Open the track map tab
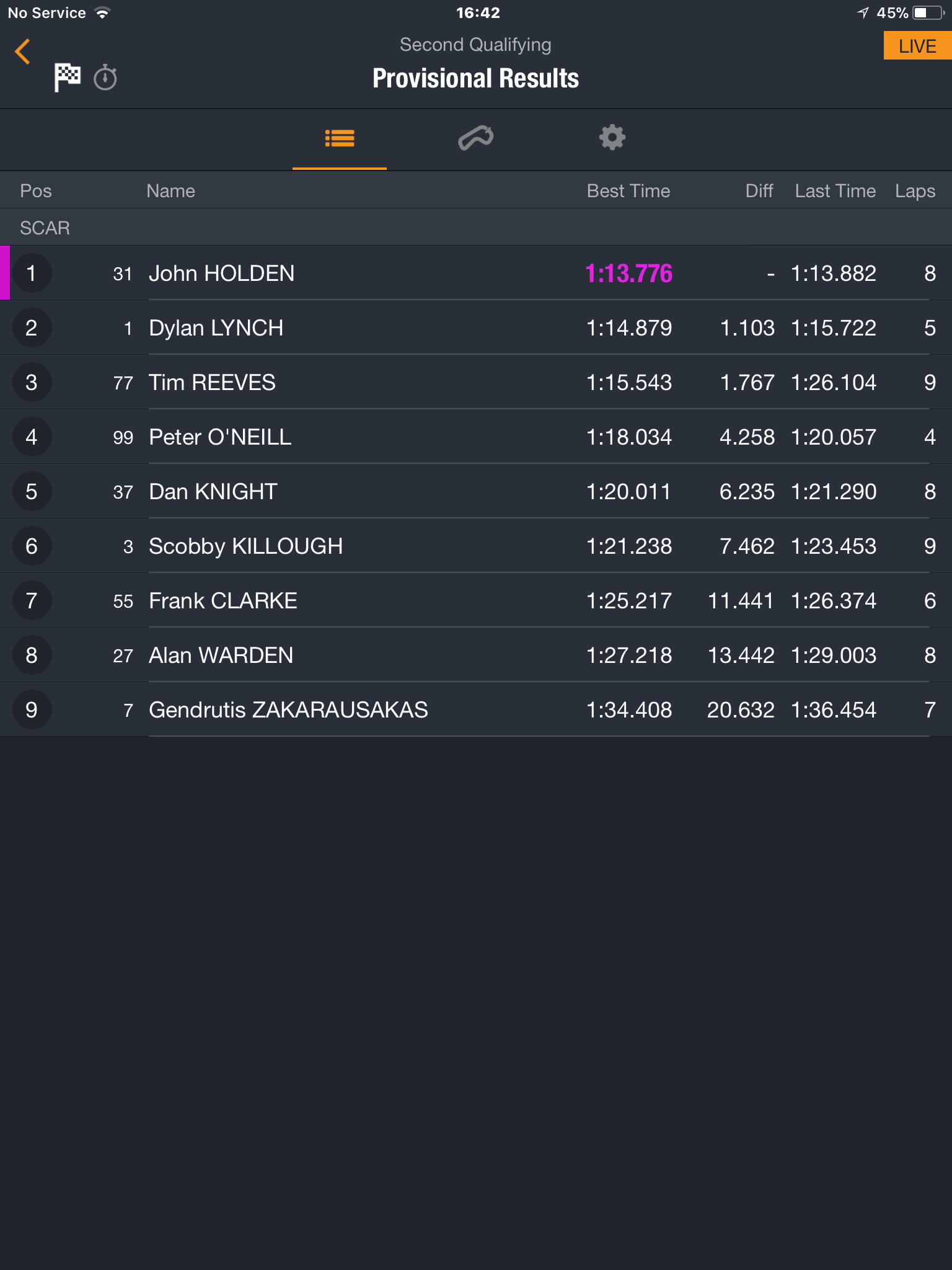952x1270 pixels. (476, 138)
